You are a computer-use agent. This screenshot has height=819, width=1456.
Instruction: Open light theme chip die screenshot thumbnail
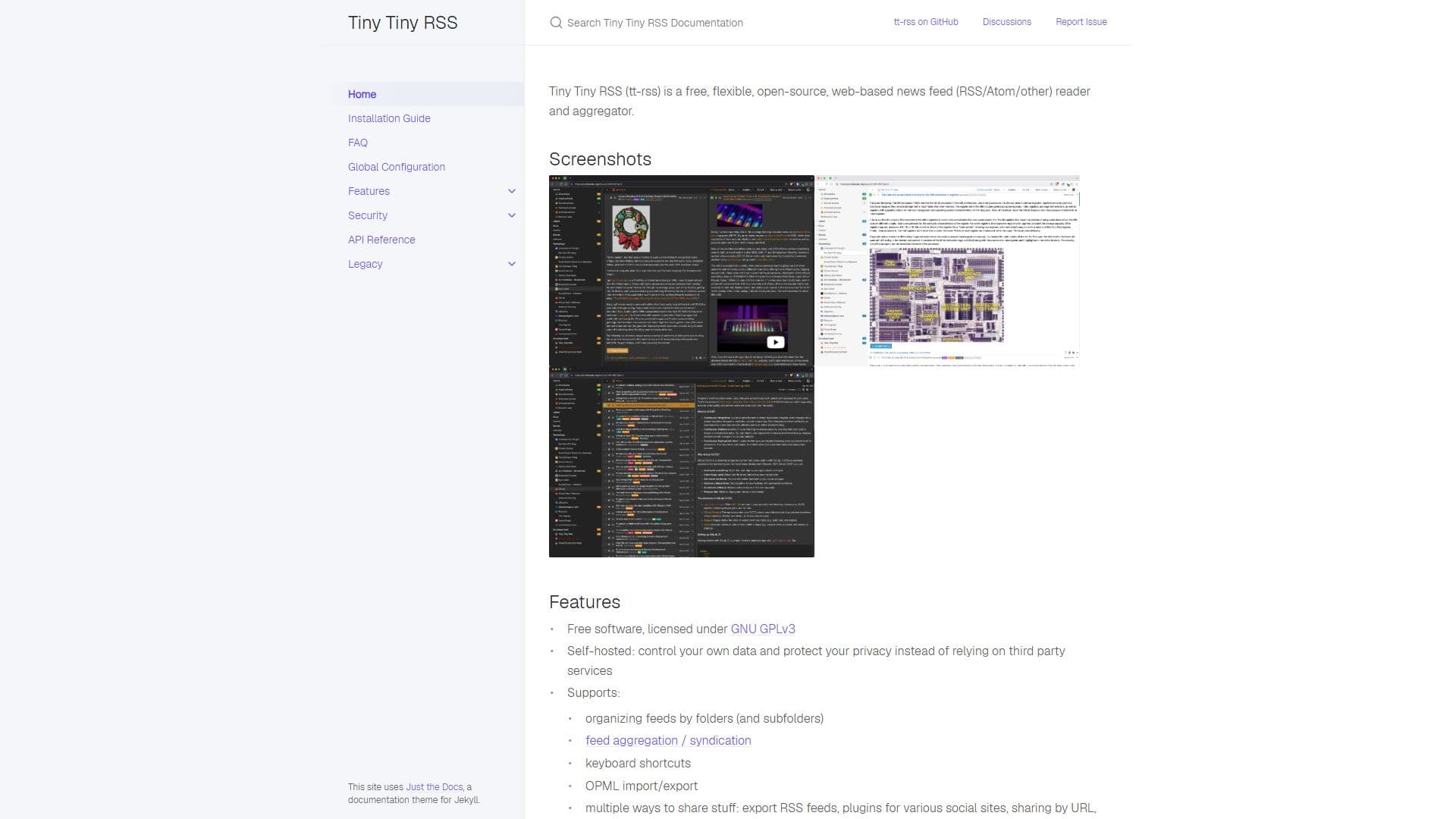point(947,271)
